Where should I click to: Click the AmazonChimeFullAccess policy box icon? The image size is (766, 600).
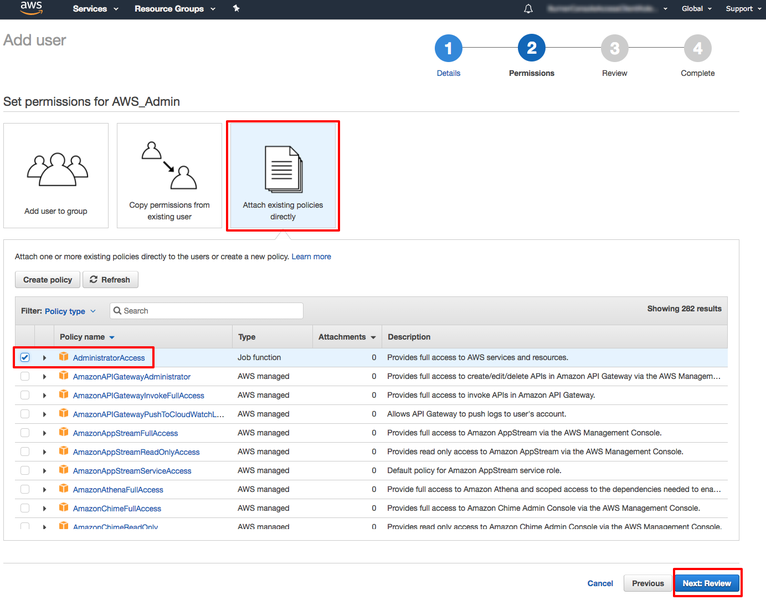[64, 507]
